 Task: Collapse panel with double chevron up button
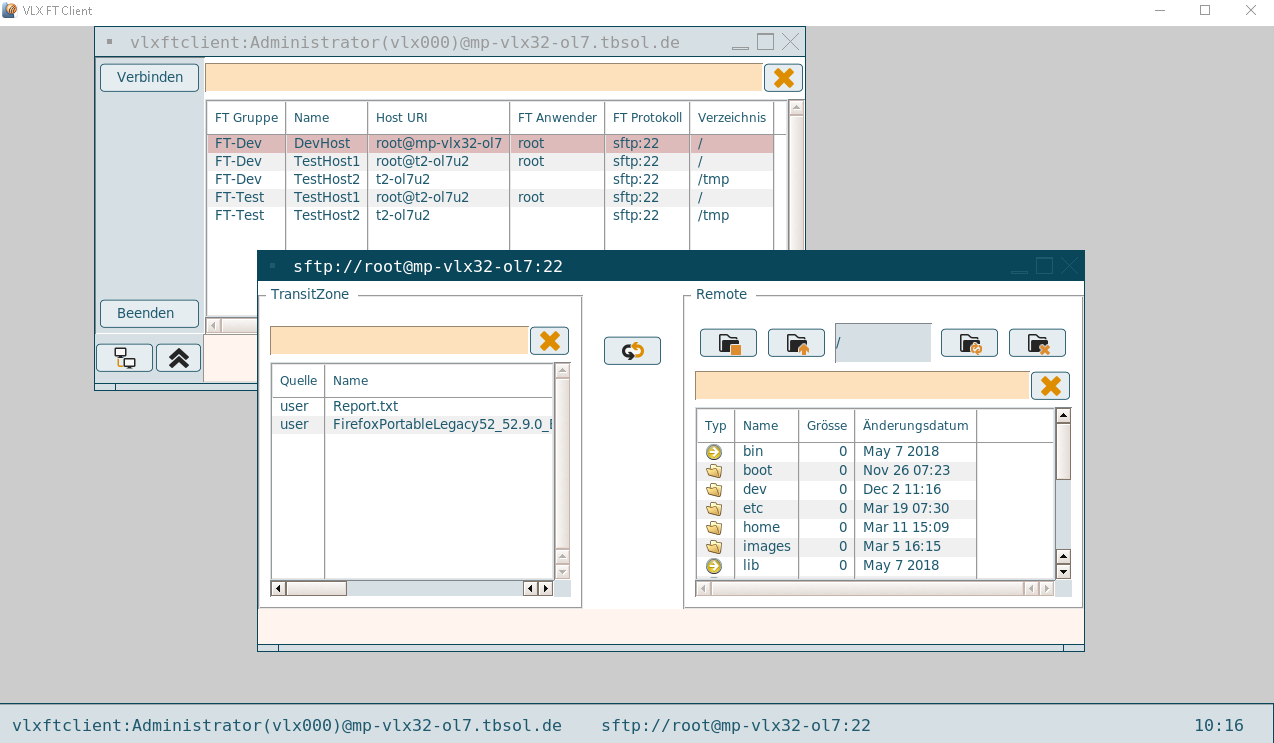point(179,358)
